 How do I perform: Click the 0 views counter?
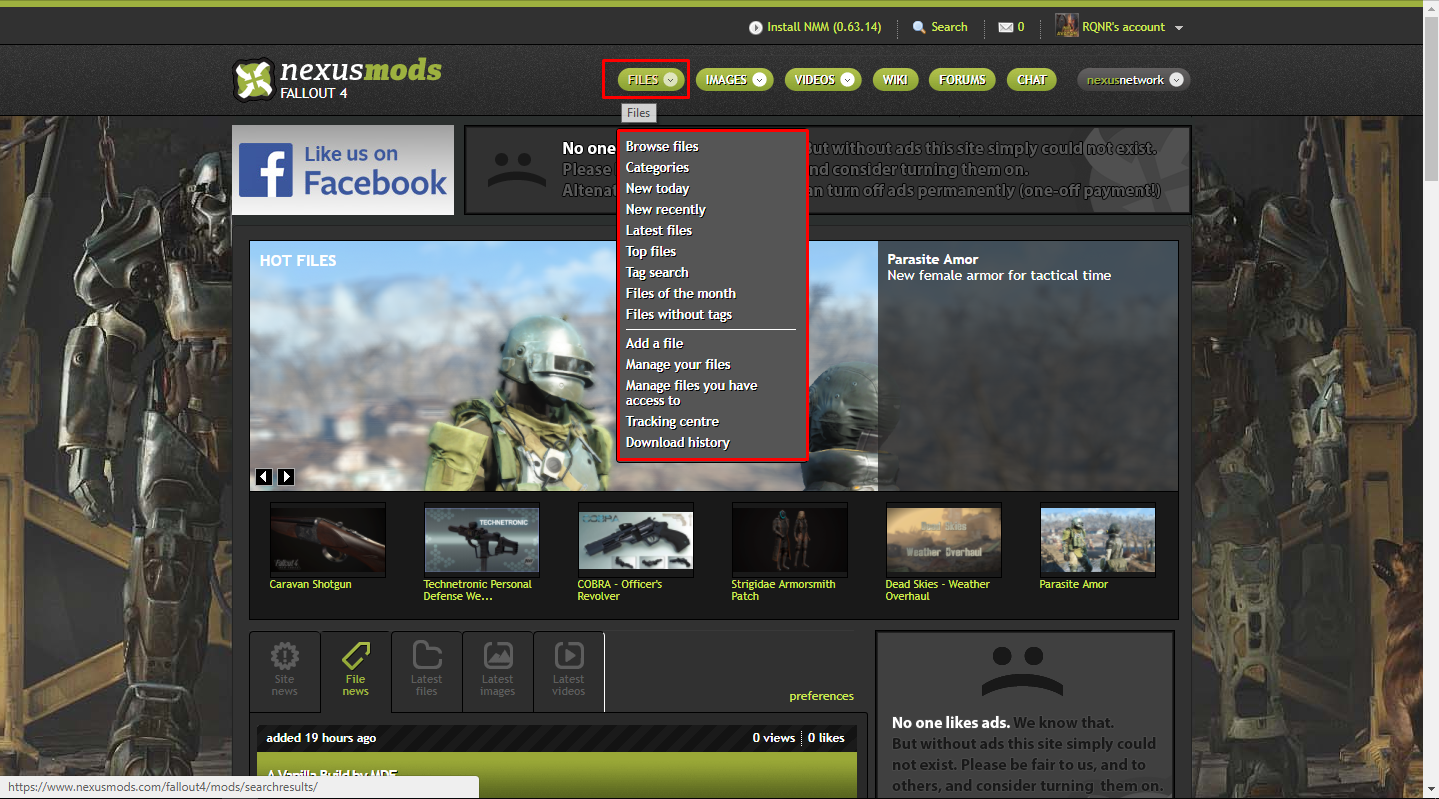pos(774,738)
